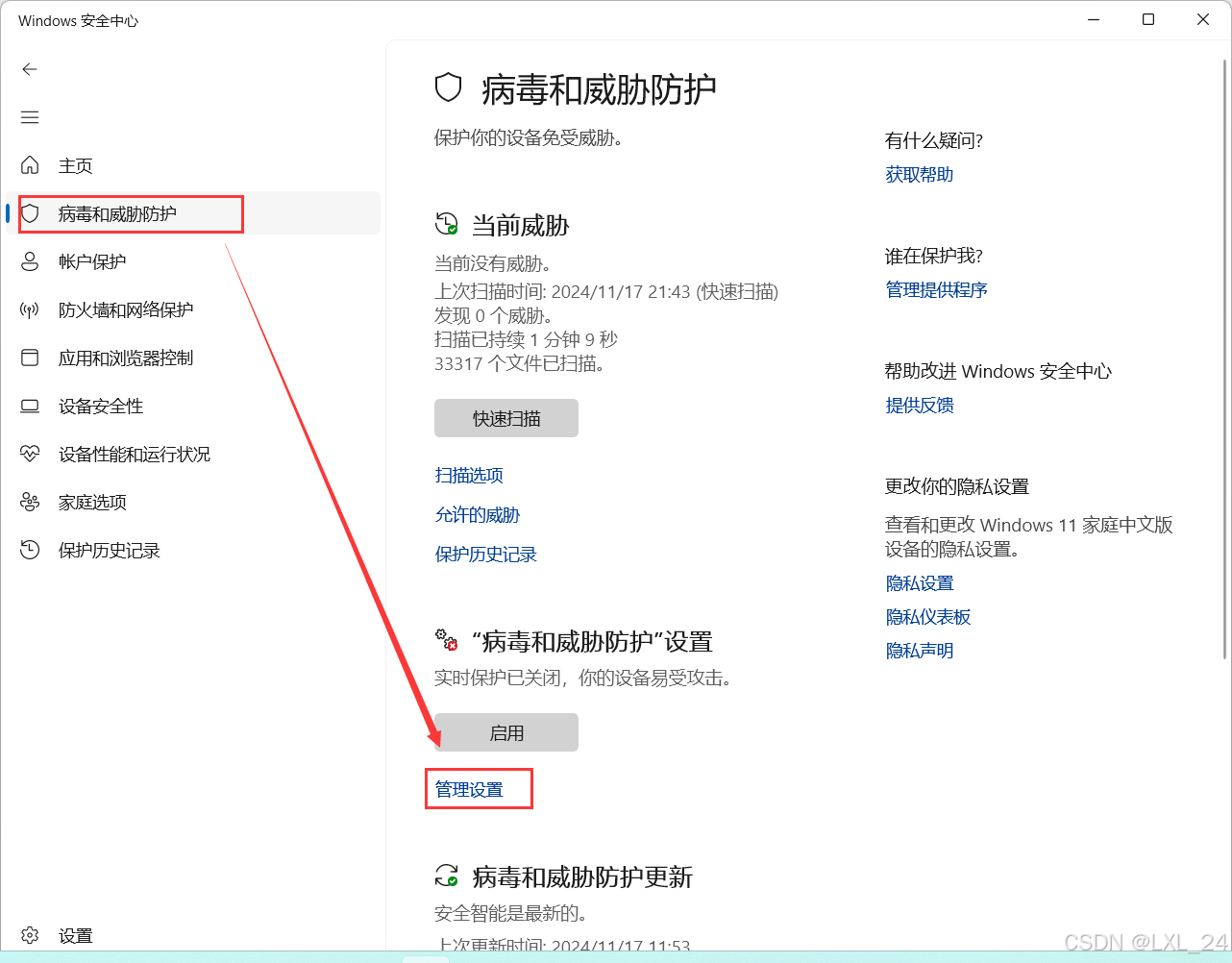Navigate to 应用和浏览器控制
The width and height of the screenshot is (1232, 963).
point(193,358)
